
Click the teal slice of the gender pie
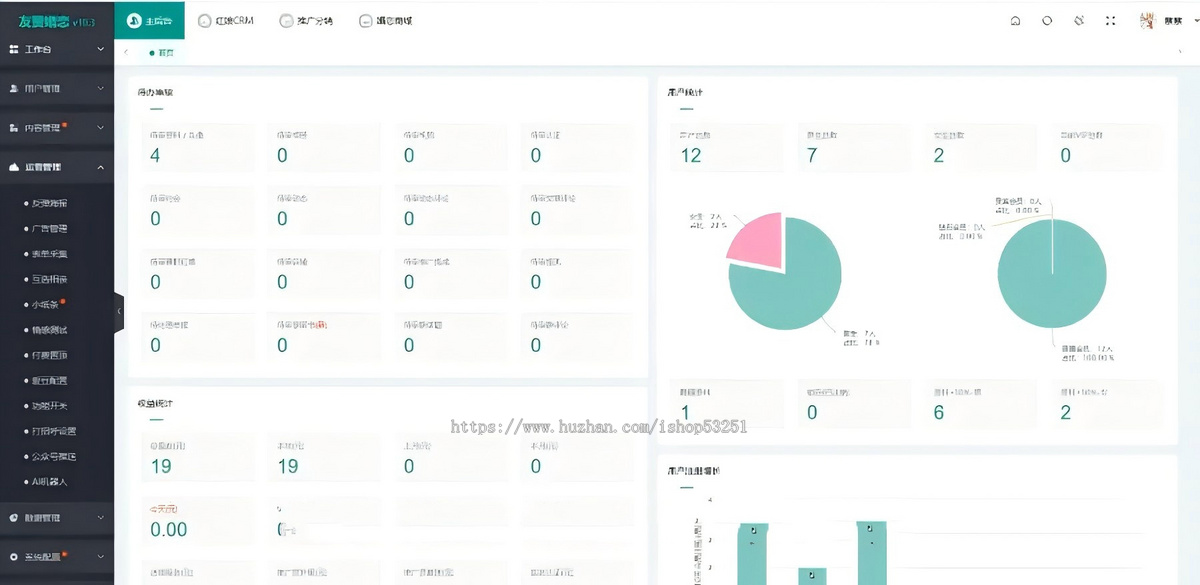click(792, 285)
